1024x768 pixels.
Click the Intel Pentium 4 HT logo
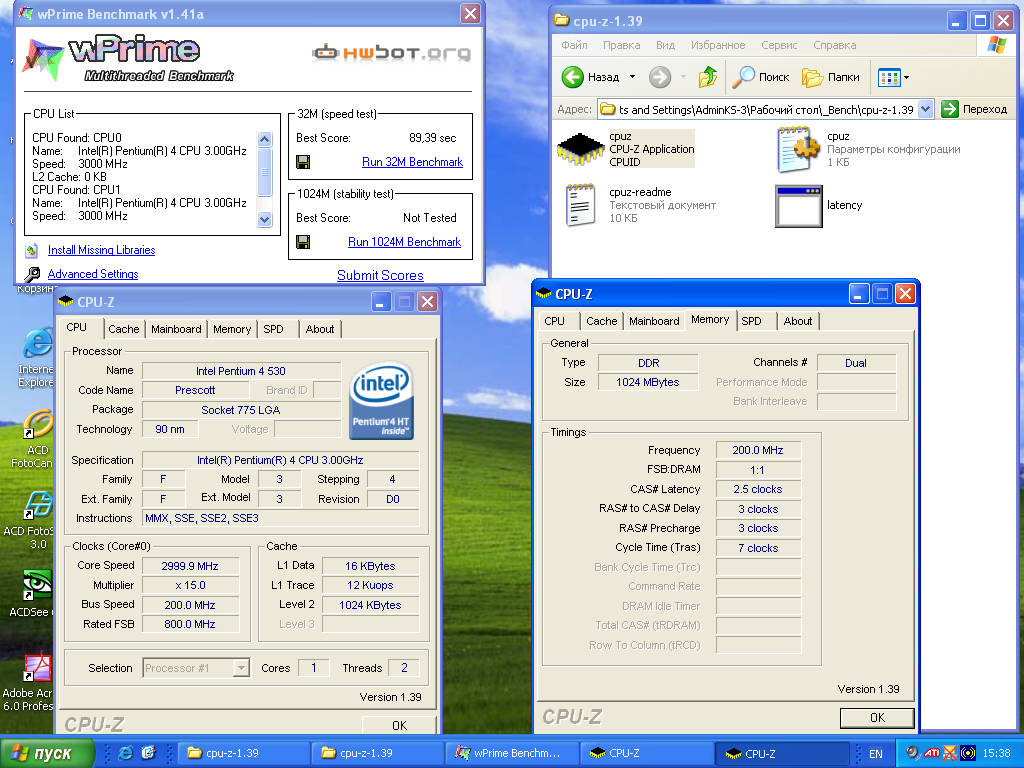(x=381, y=400)
